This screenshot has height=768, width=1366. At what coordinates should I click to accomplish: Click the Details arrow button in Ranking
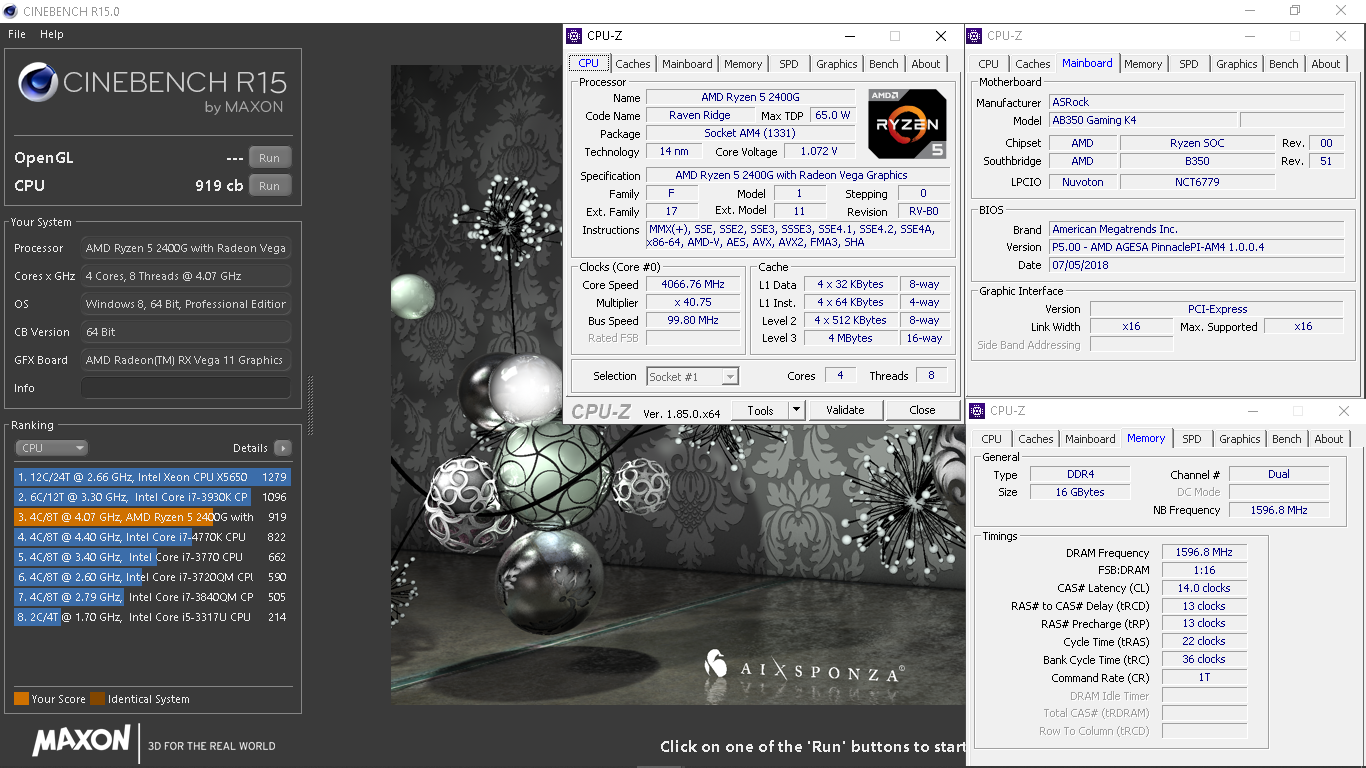[x=283, y=448]
